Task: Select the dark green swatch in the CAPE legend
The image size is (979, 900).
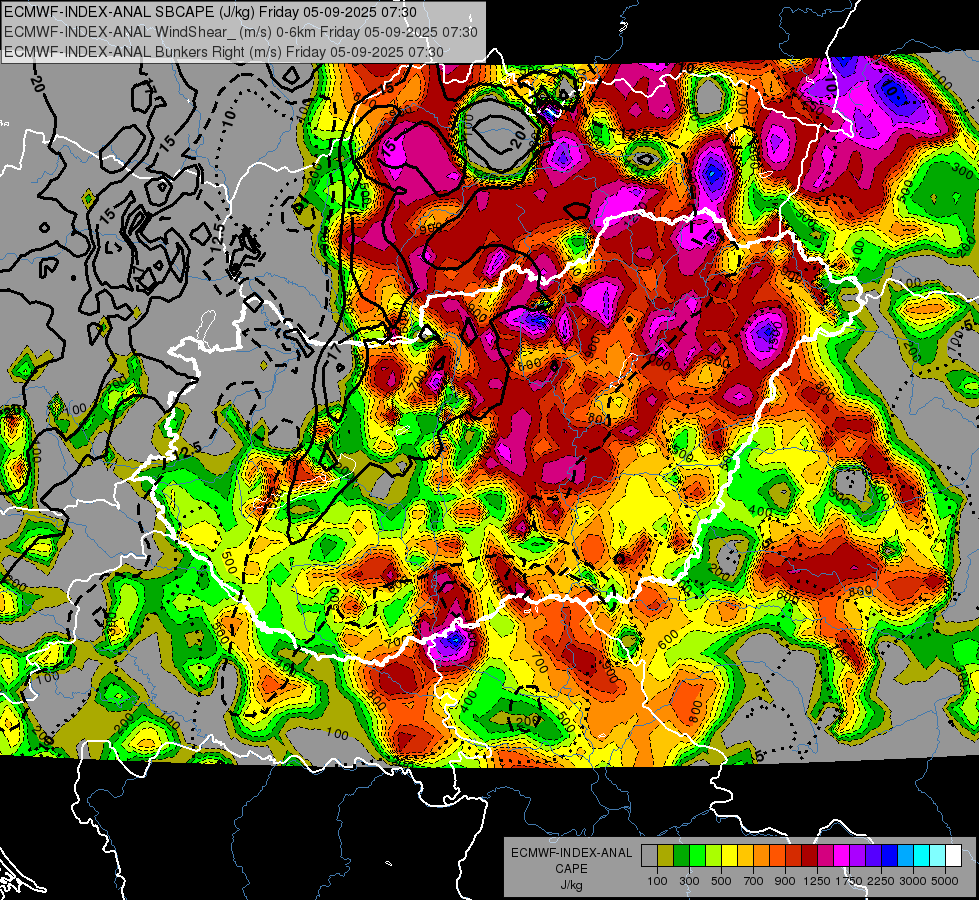Action: pos(681,856)
